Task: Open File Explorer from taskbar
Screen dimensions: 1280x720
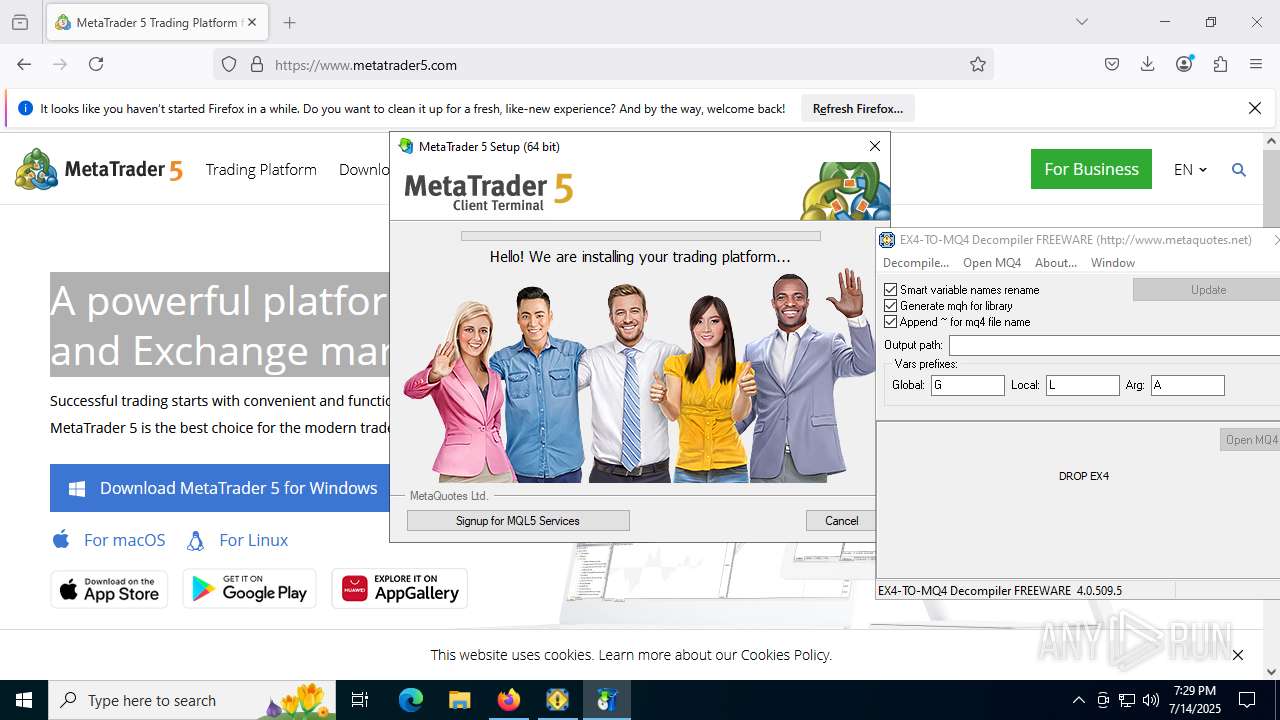Action: 459,700
